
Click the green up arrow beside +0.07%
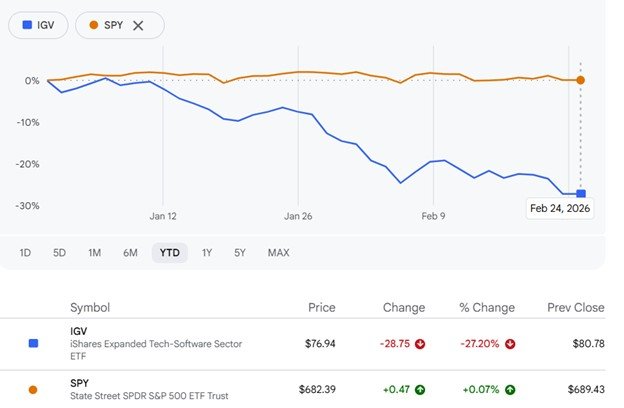[510, 388]
